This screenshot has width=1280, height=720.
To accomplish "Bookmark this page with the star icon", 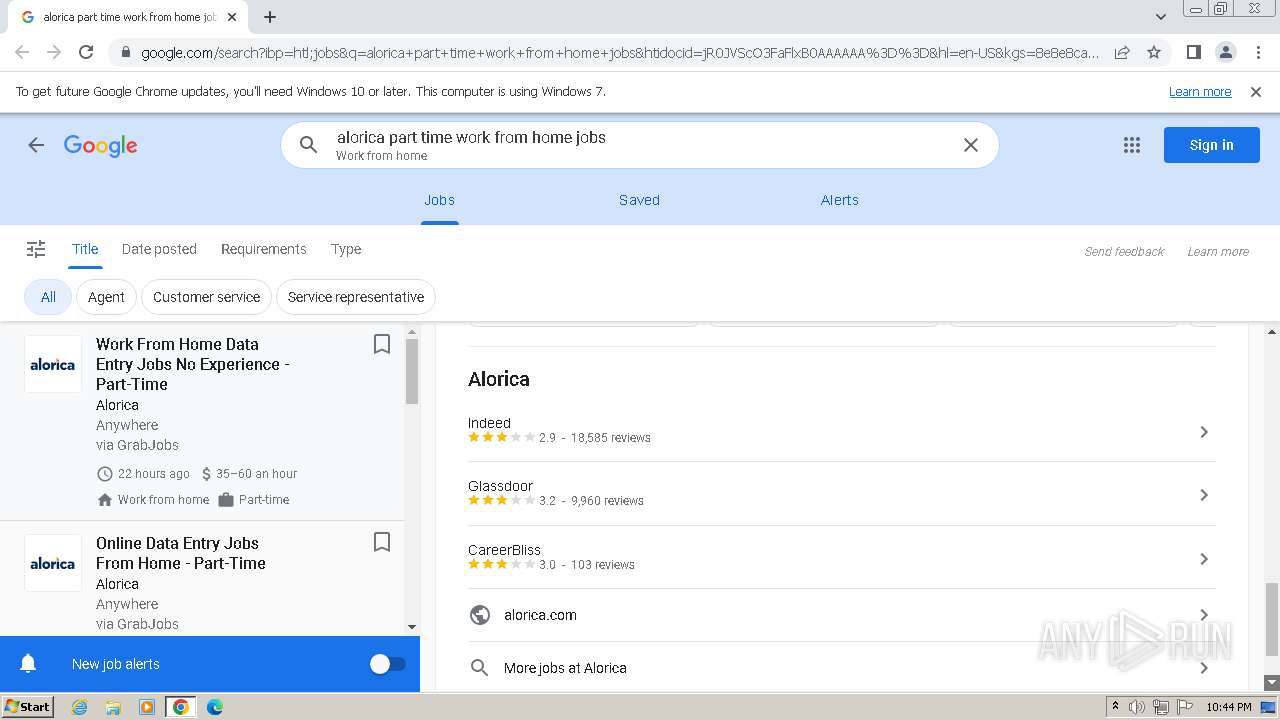I will click(x=1154, y=52).
